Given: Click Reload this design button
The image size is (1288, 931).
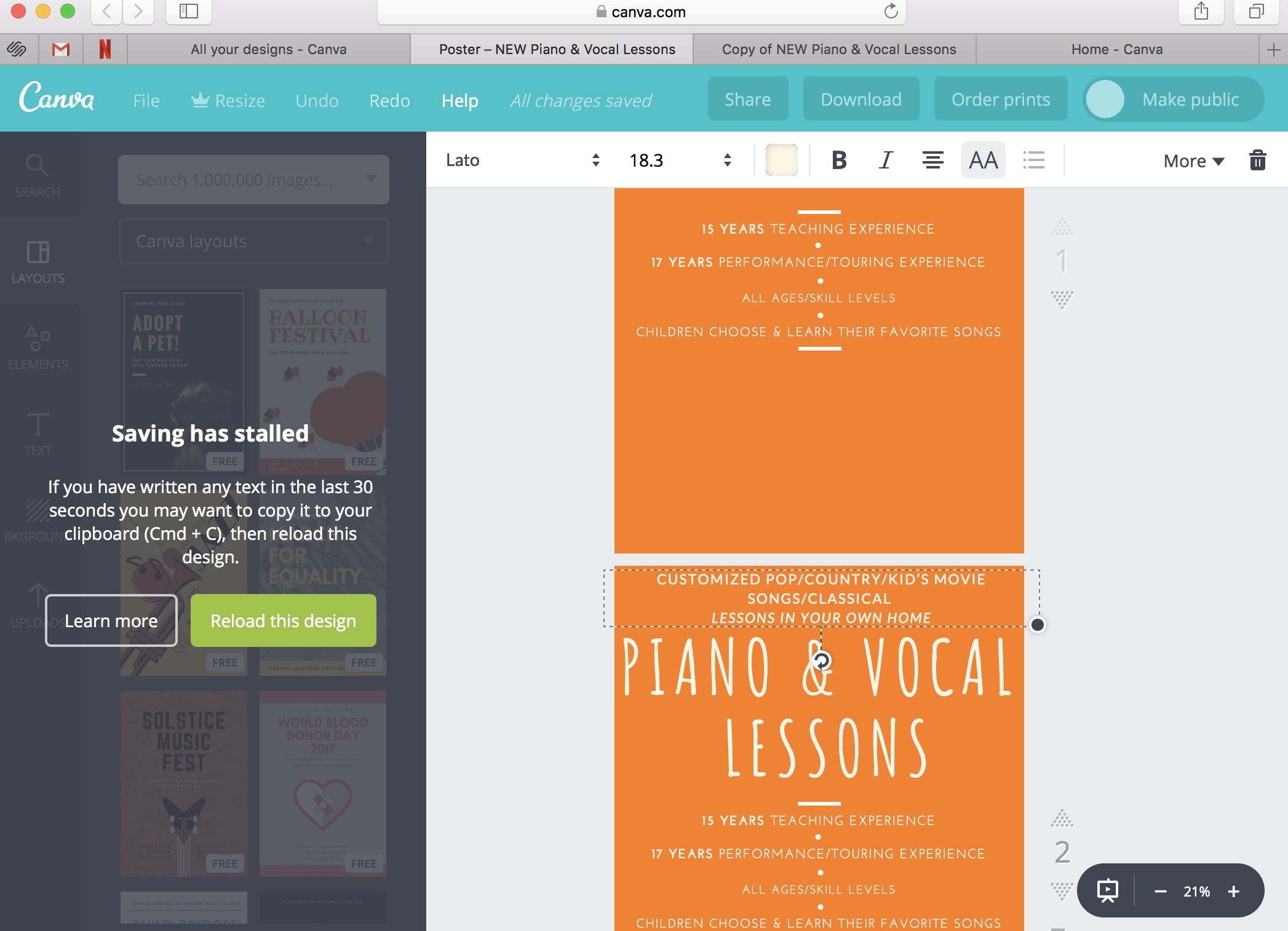Looking at the screenshot, I should tap(283, 620).
